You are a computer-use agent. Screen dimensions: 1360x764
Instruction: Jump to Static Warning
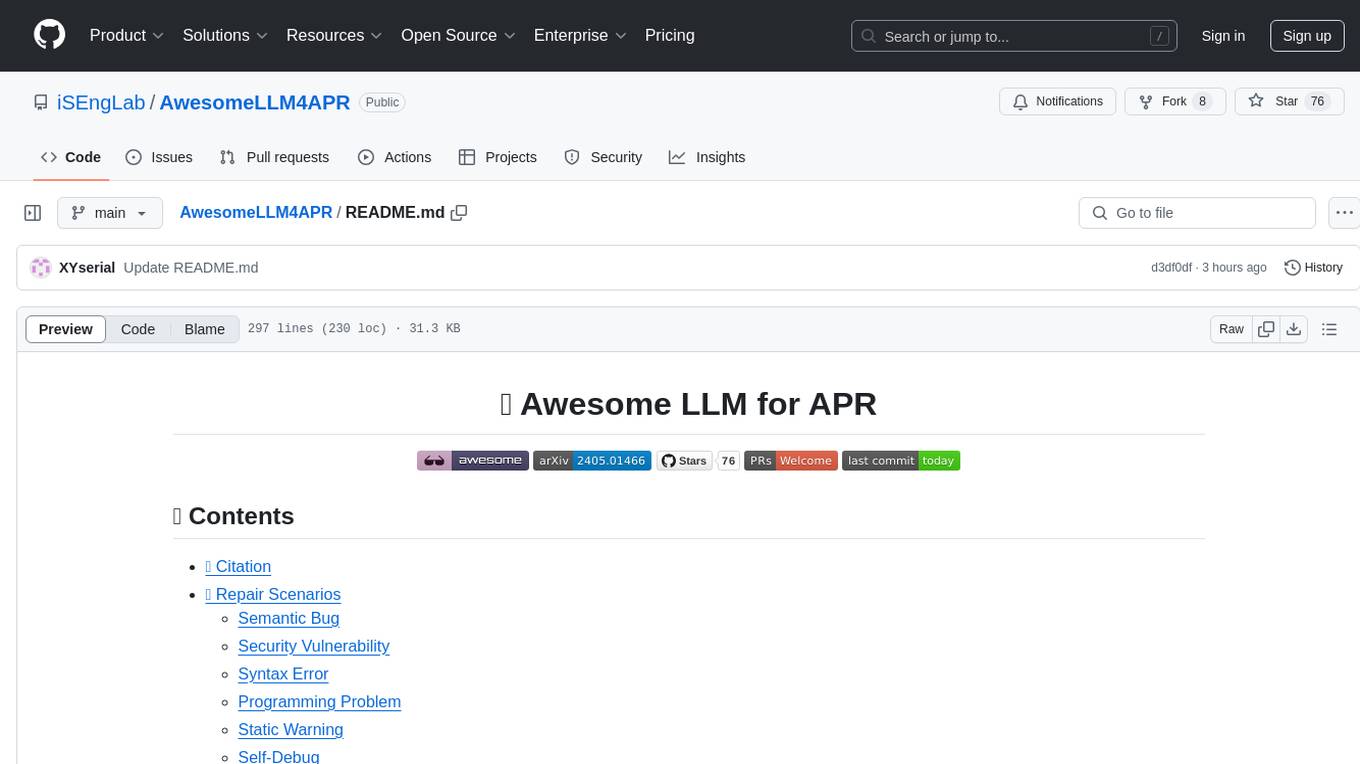(291, 730)
